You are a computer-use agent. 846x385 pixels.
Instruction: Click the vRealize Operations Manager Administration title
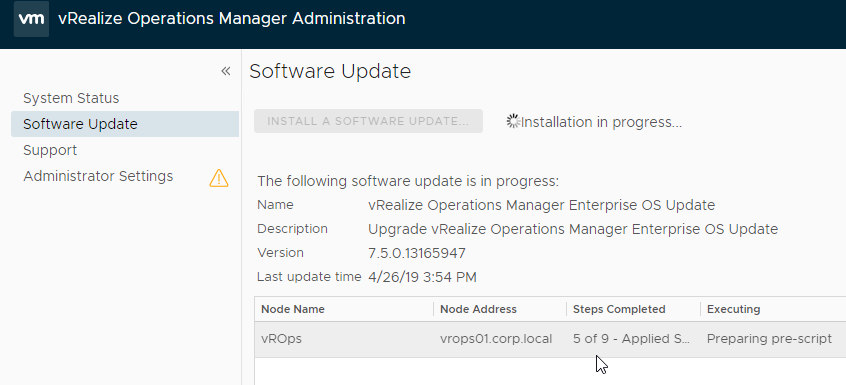(231, 18)
